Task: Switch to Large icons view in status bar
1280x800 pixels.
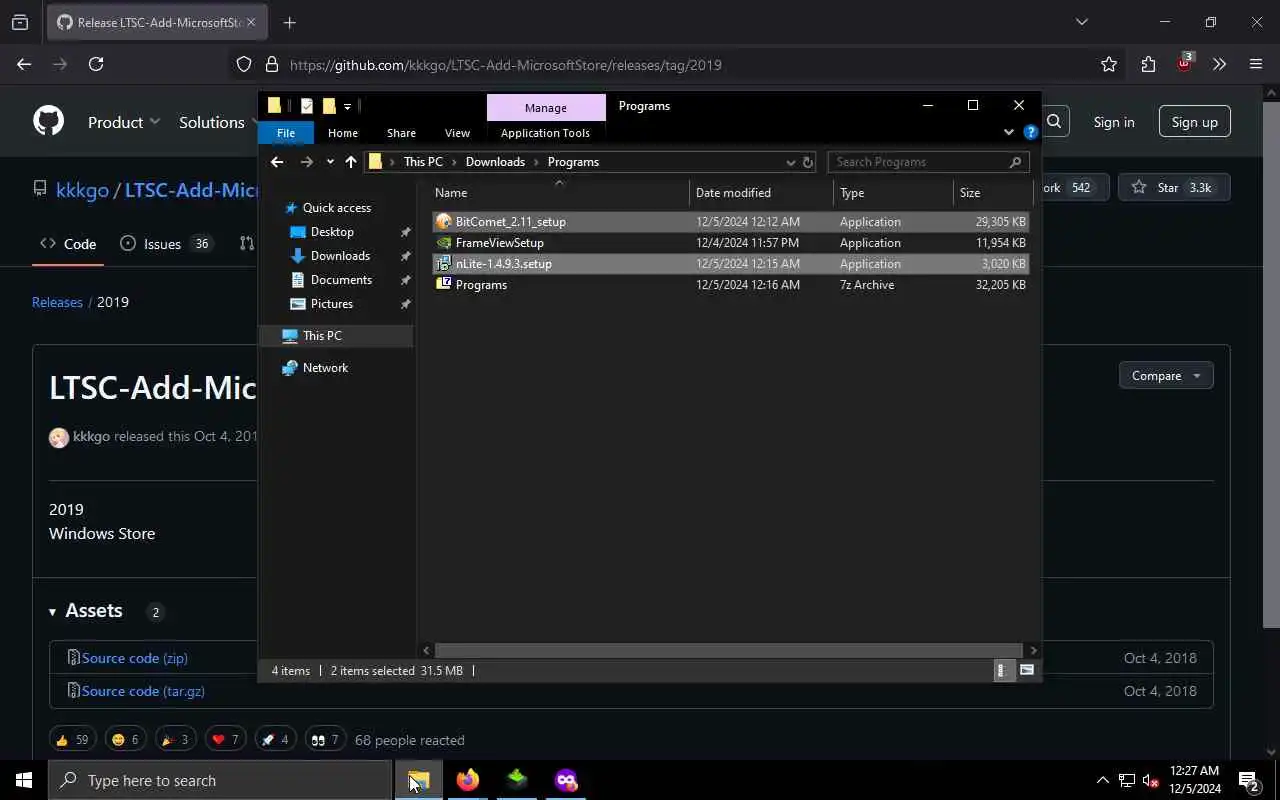Action: (x=1026, y=670)
